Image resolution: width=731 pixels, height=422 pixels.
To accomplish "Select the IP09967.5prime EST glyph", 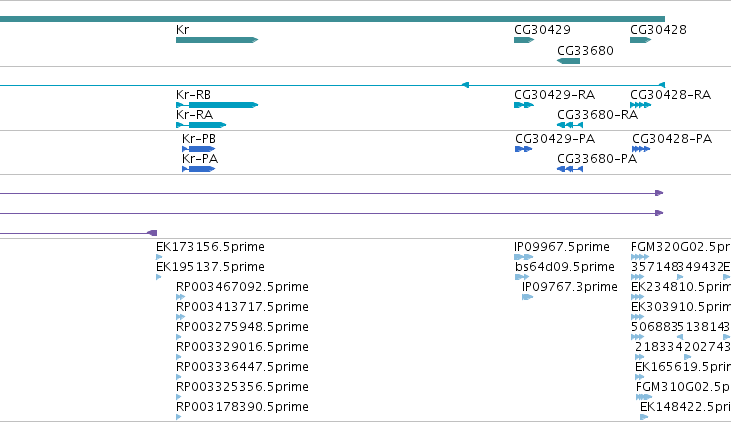I will (524, 257).
